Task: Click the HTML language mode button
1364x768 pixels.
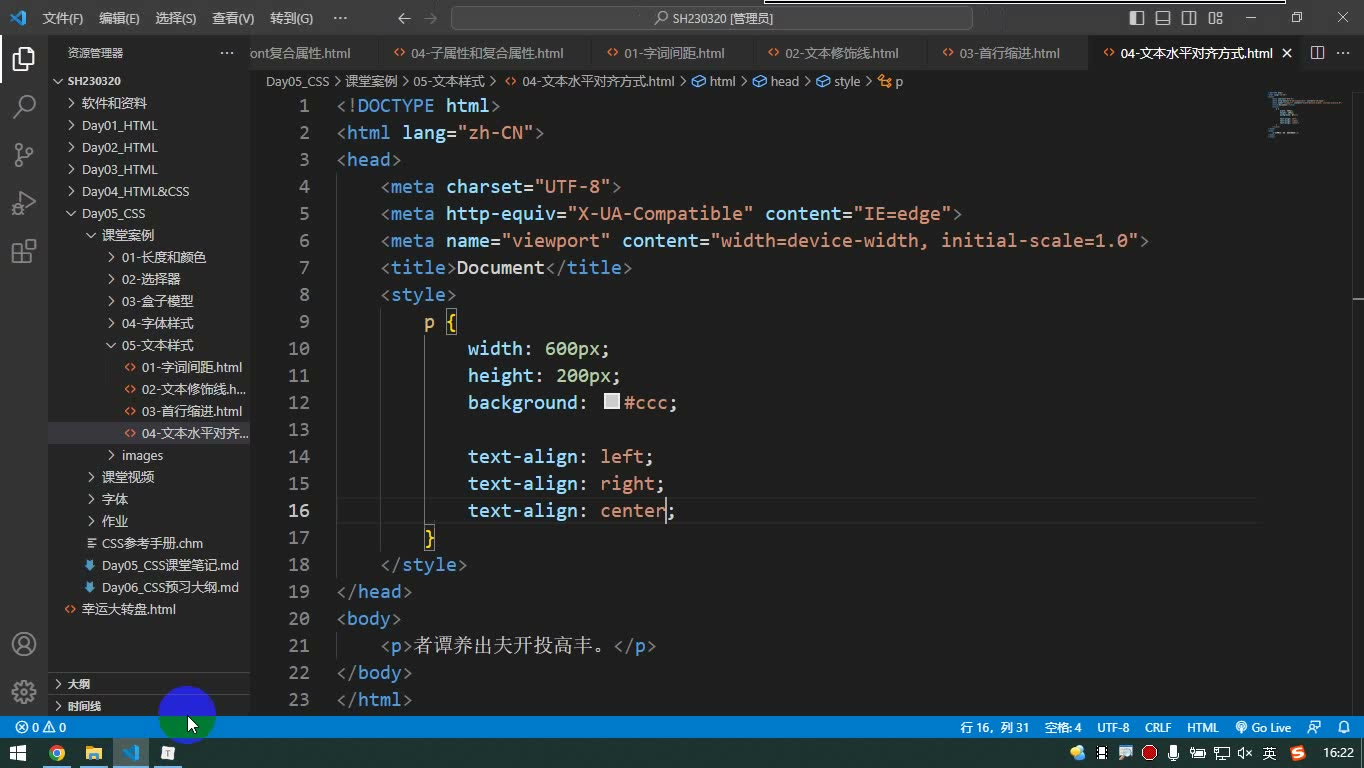Action: [1203, 728]
